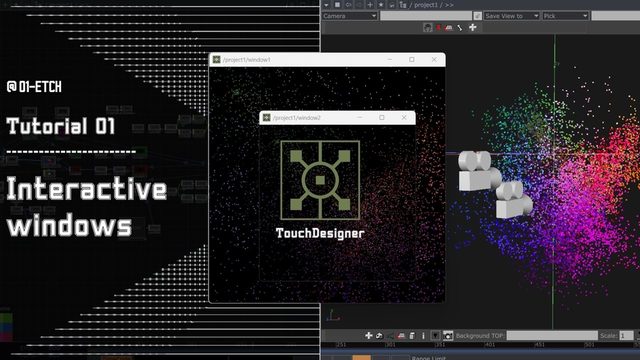Image resolution: width=640 pixels, height=360 pixels.
Task: Open the Pick dropdown
Action: point(565,16)
